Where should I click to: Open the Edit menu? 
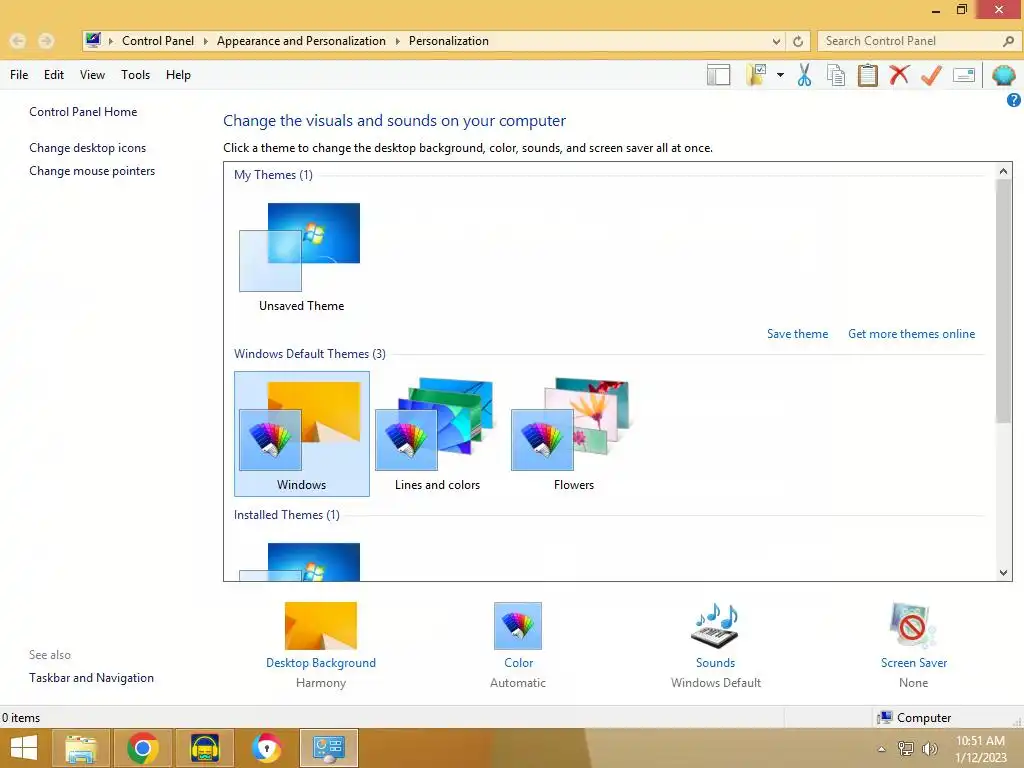[x=54, y=74]
